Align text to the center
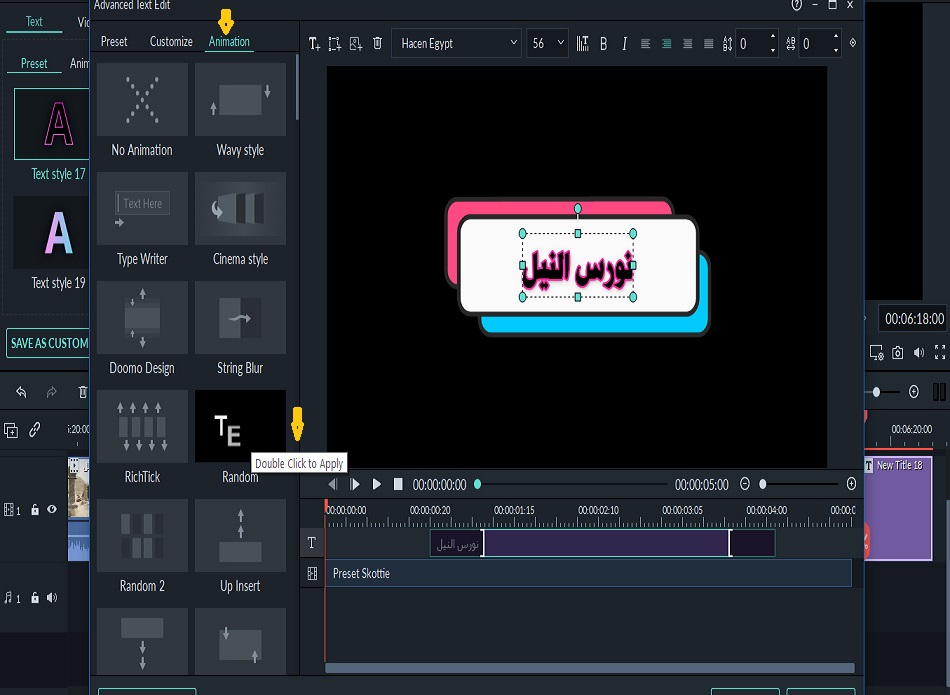 pos(666,44)
